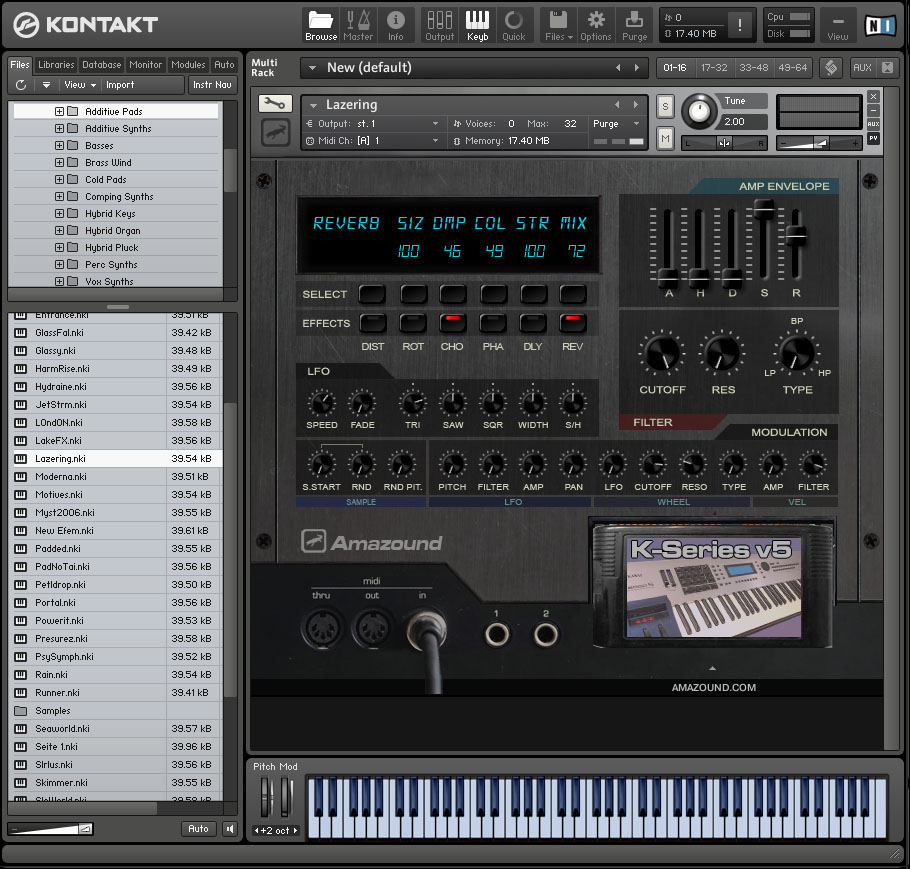Adjust the Release R envelope fader
The image size is (910, 869).
pyautogui.click(x=796, y=235)
